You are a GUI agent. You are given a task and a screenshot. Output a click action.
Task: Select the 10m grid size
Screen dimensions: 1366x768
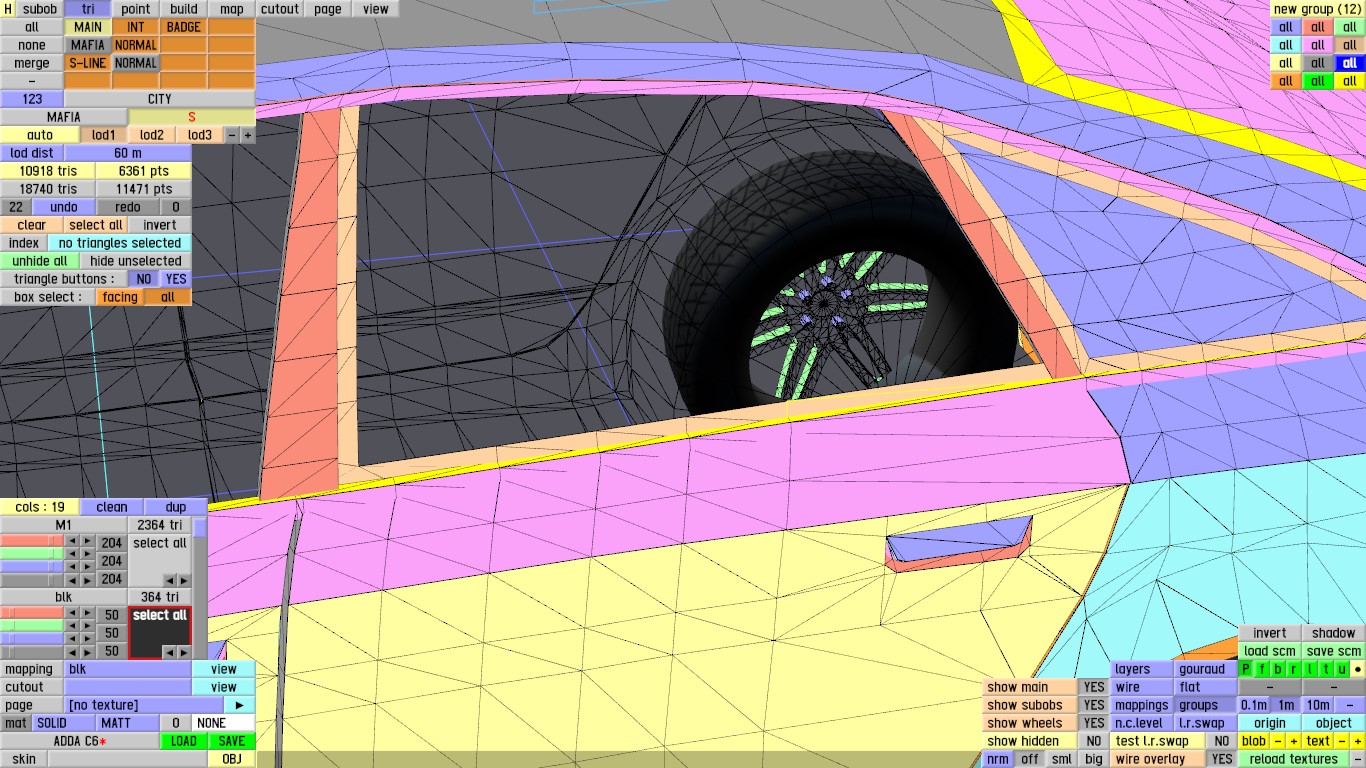[x=1318, y=705]
